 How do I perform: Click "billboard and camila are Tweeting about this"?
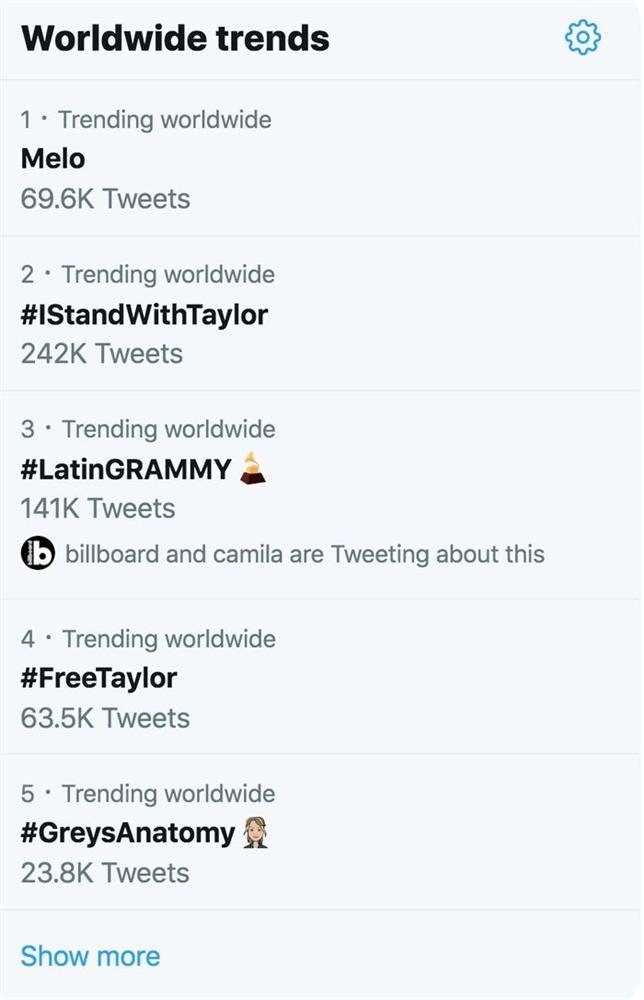coord(305,553)
